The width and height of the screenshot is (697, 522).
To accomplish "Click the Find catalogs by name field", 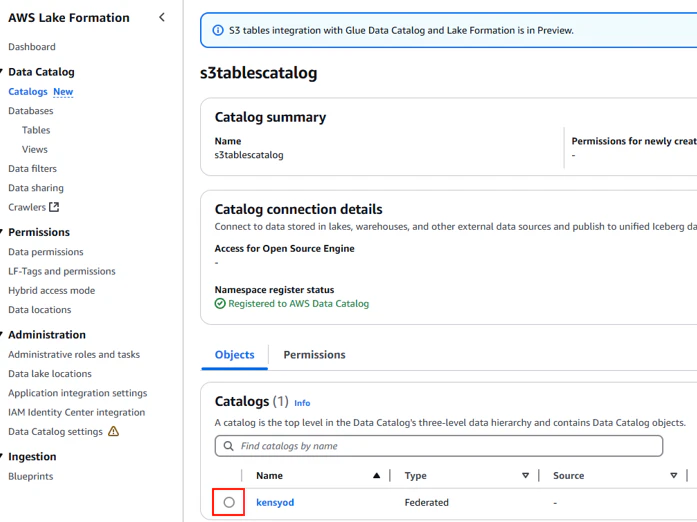I will click(x=439, y=446).
